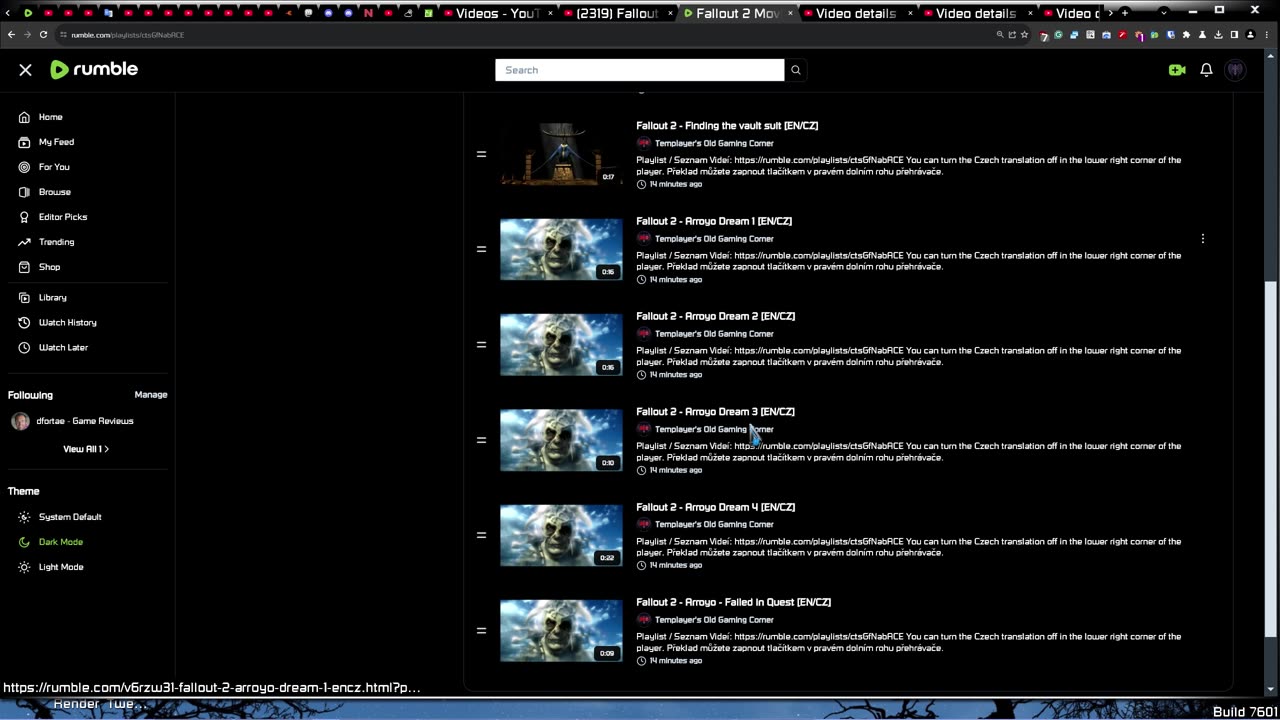1280x720 pixels.
Task: Open title Fallout 2 - Arroyo Dream 3
Action: pos(715,412)
